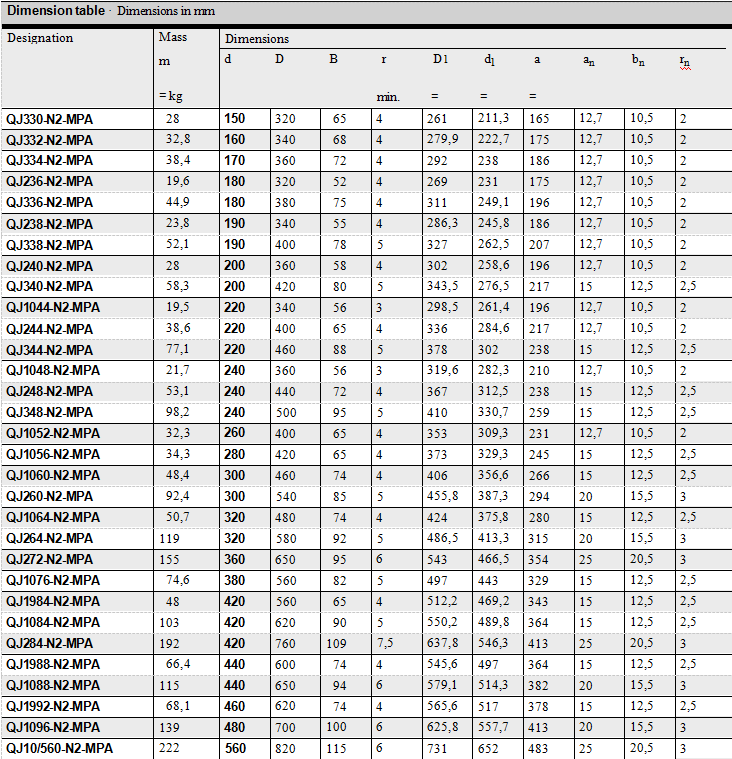Click the QJ284-N2-MPA designation
This screenshot has width=732, height=759.
[50, 644]
